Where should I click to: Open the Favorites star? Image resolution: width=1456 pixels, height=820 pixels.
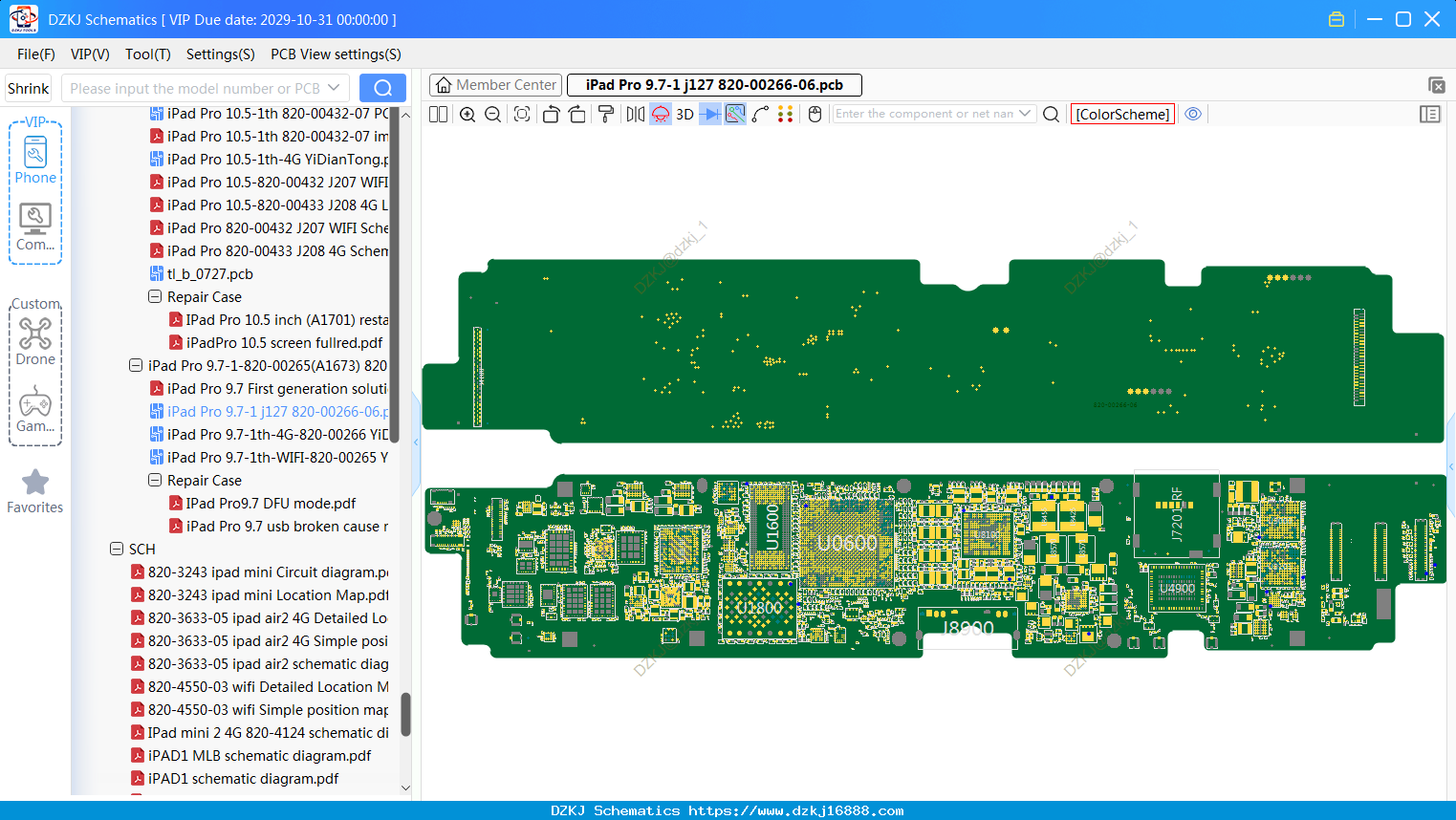35,491
